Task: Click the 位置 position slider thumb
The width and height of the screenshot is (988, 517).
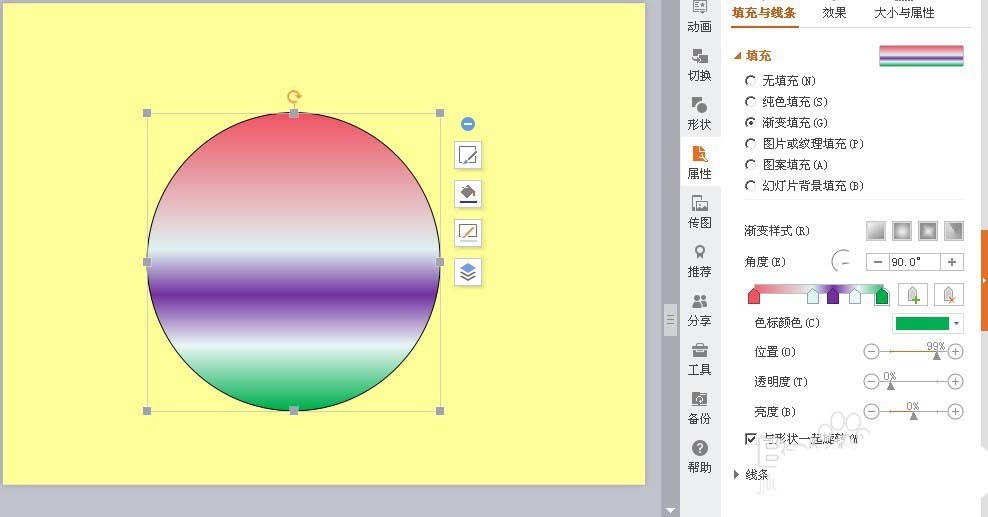Action: coord(937,356)
